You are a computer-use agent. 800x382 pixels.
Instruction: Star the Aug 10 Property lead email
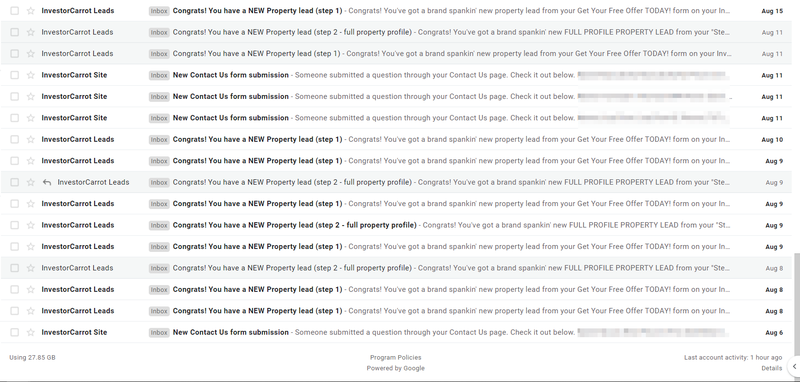tap(31, 139)
